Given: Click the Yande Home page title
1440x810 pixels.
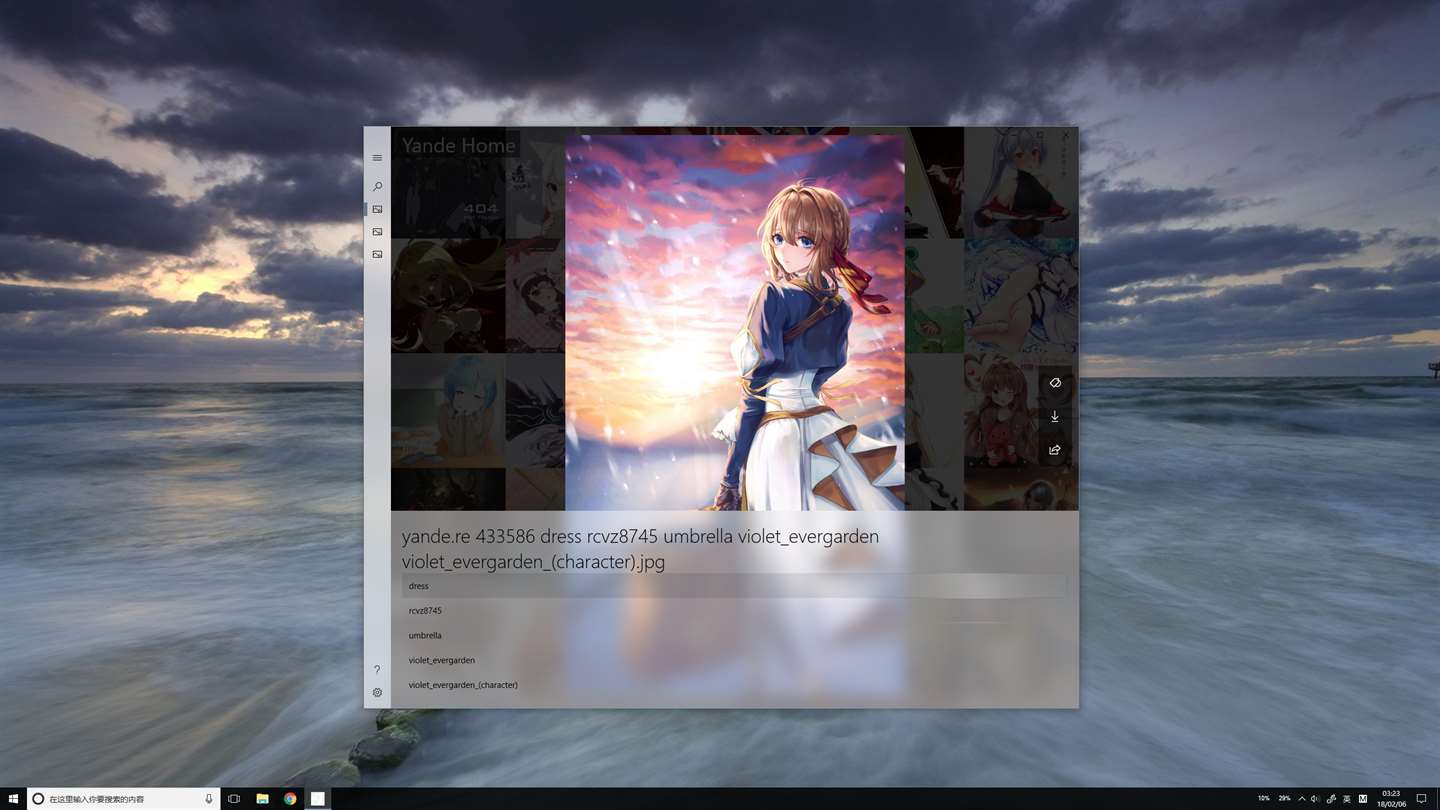Looking at the screenshot, I should (459, 145).
